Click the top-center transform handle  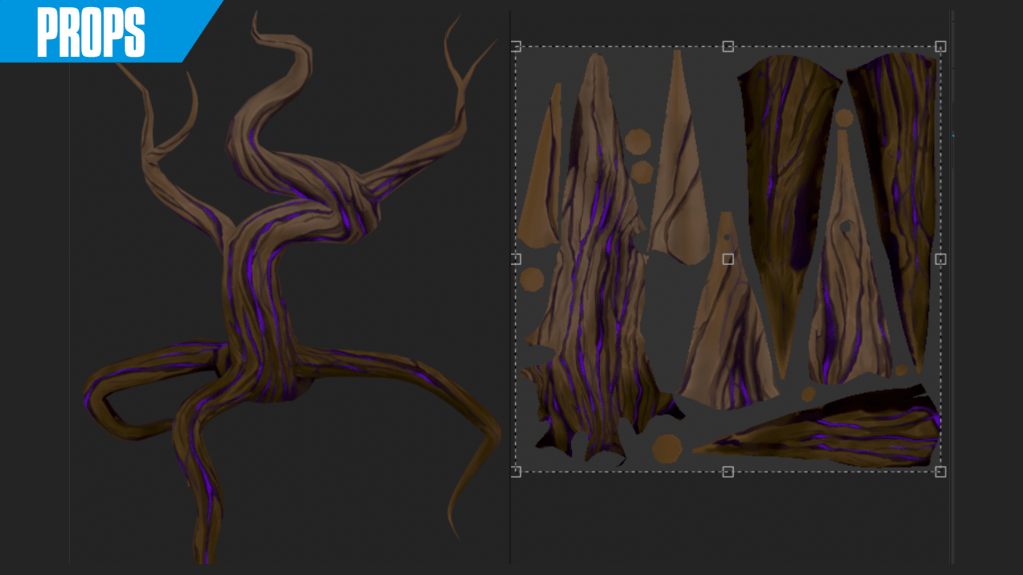tap(728, 47)
